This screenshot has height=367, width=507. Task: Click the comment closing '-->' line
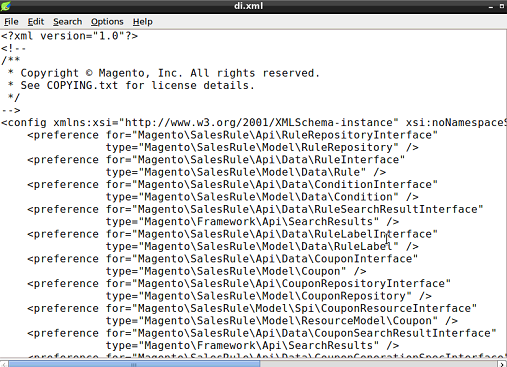click(11, 110)
